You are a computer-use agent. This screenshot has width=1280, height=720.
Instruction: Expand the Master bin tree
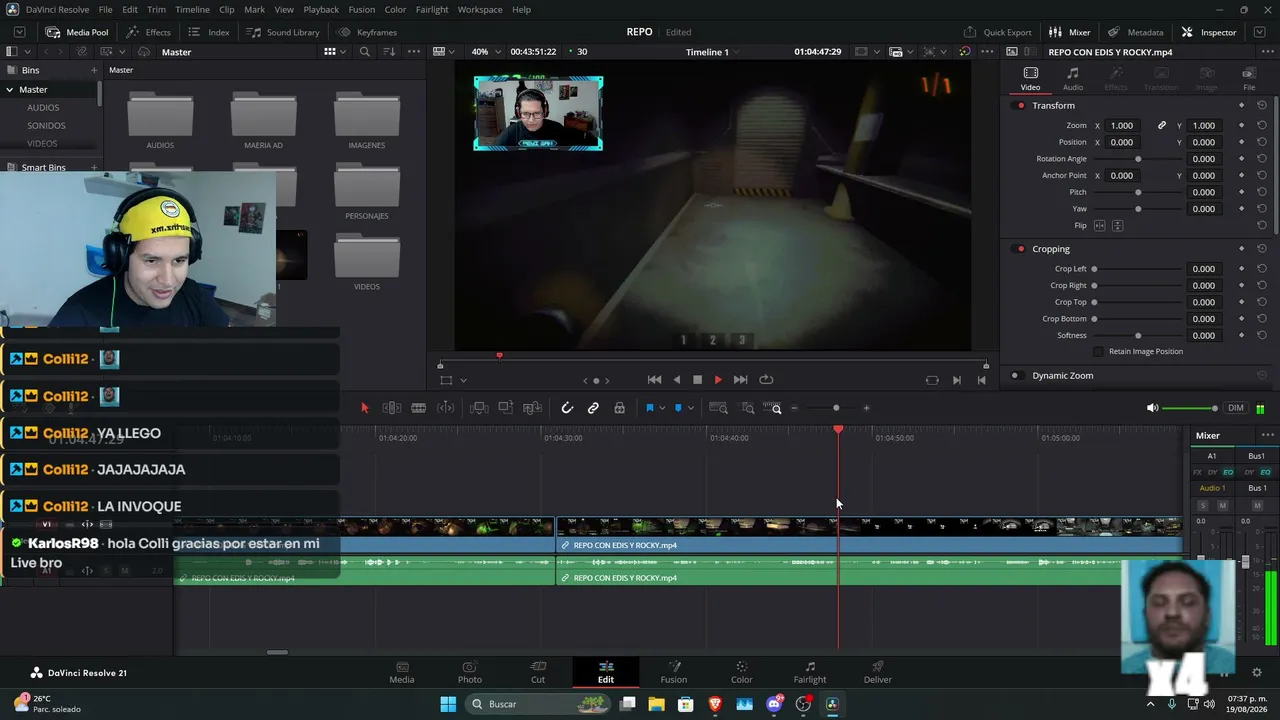pos(9,90)
